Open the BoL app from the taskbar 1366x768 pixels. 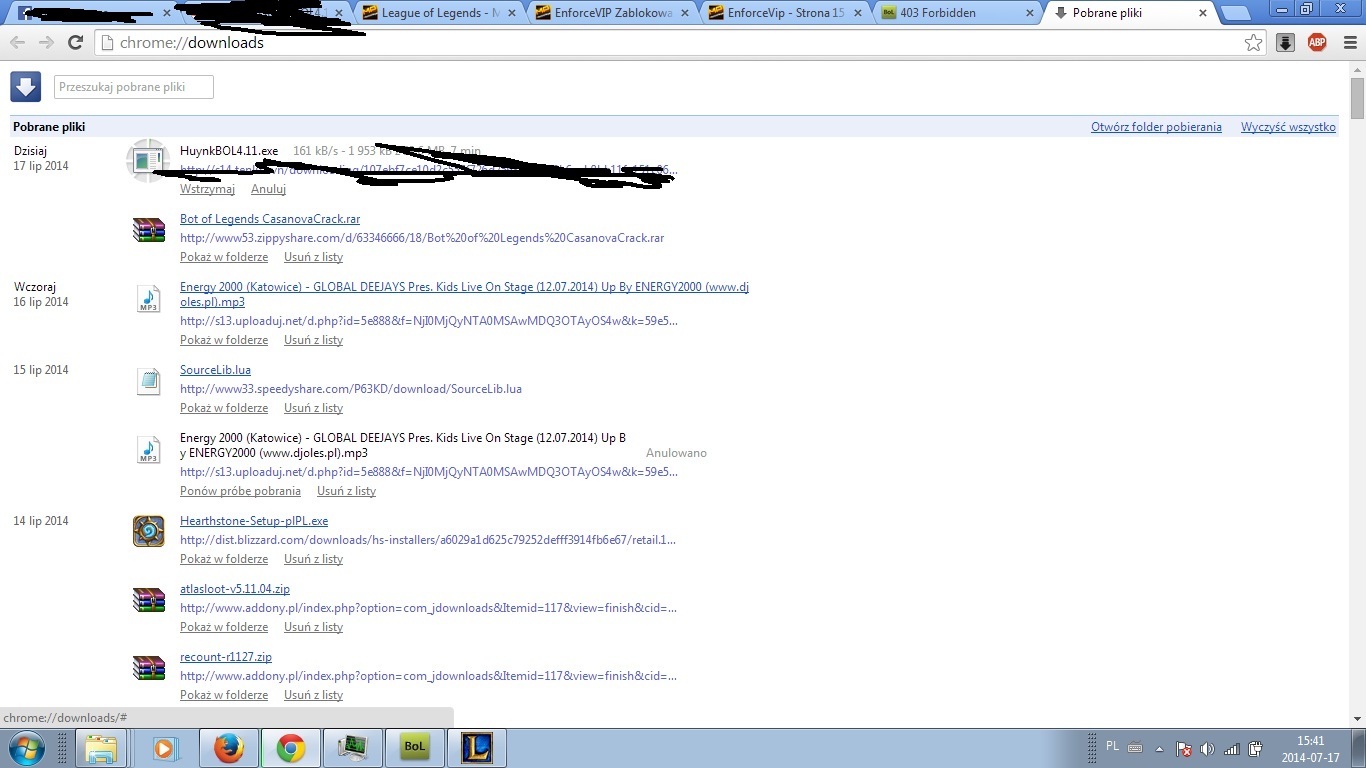tap(414, 748)
